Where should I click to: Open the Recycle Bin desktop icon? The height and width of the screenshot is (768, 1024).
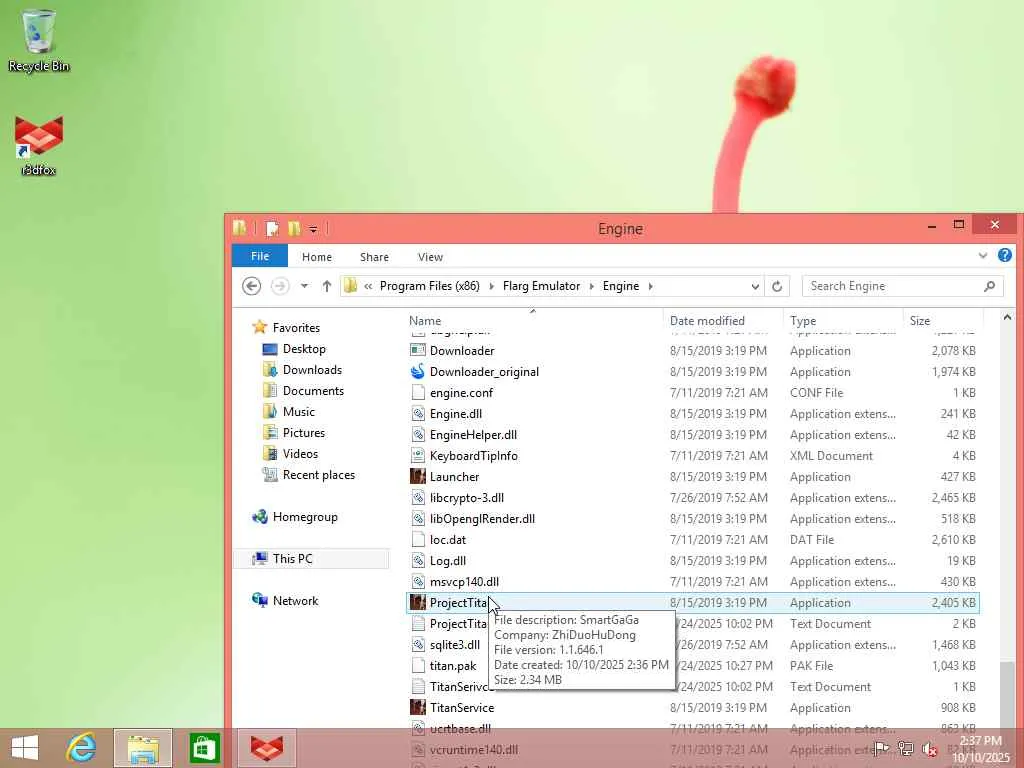[x=39, y=40]
